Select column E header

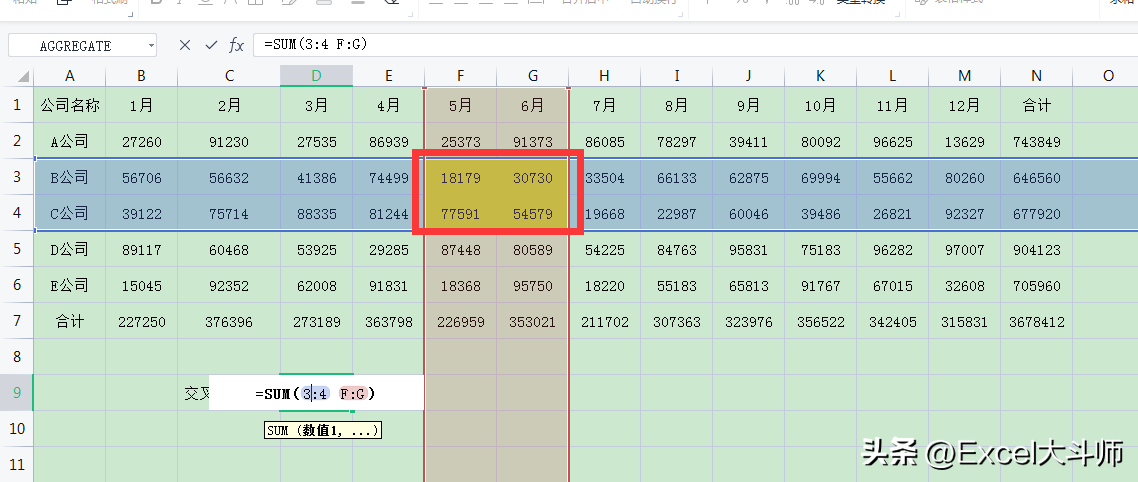point(389,75)
